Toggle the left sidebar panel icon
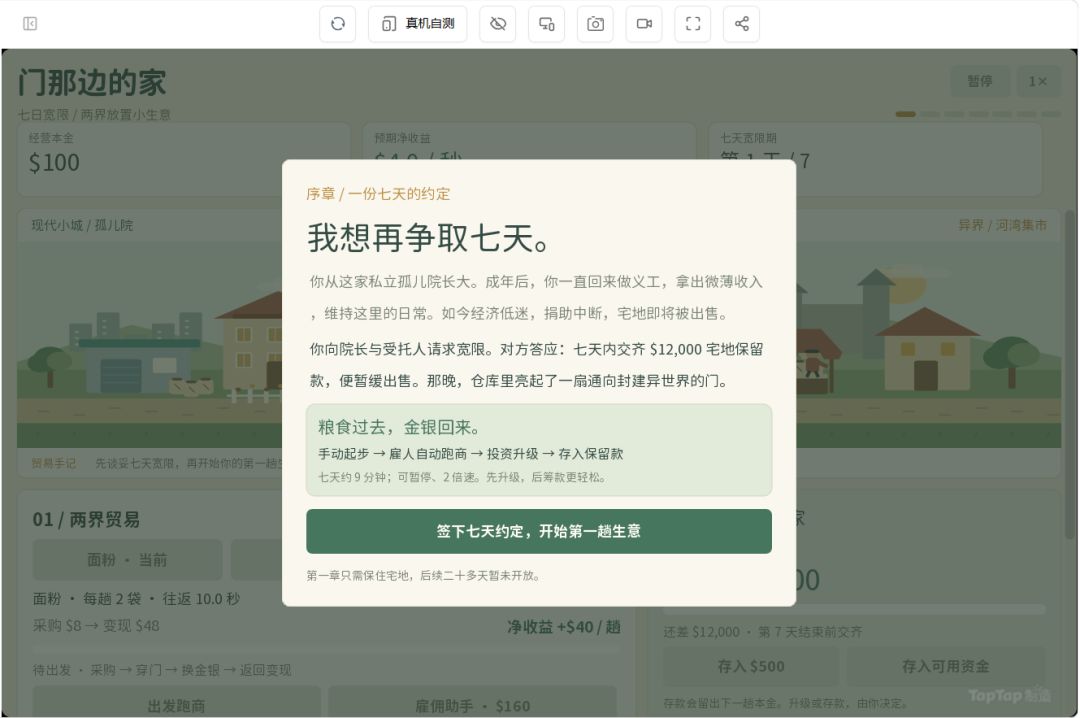 [30, 24]
